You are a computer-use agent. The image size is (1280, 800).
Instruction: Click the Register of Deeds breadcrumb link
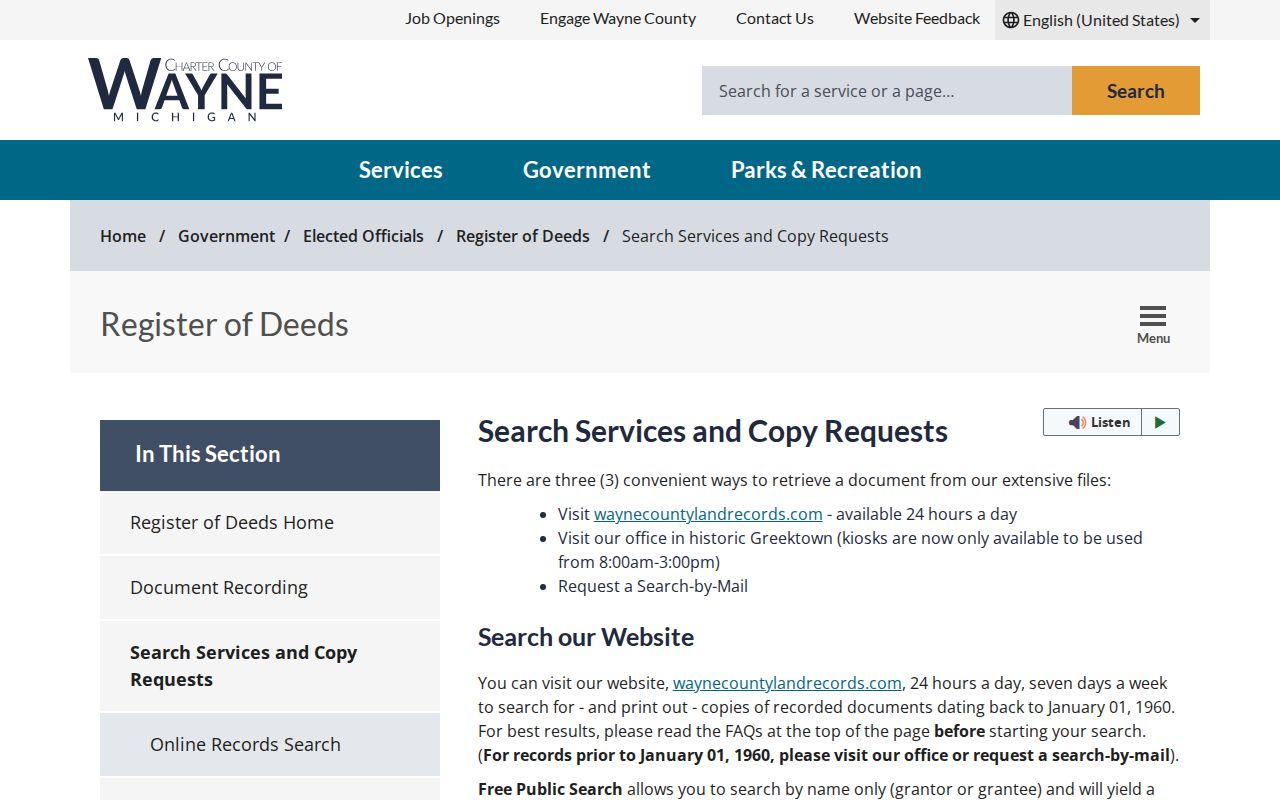(x=523, y=236)
